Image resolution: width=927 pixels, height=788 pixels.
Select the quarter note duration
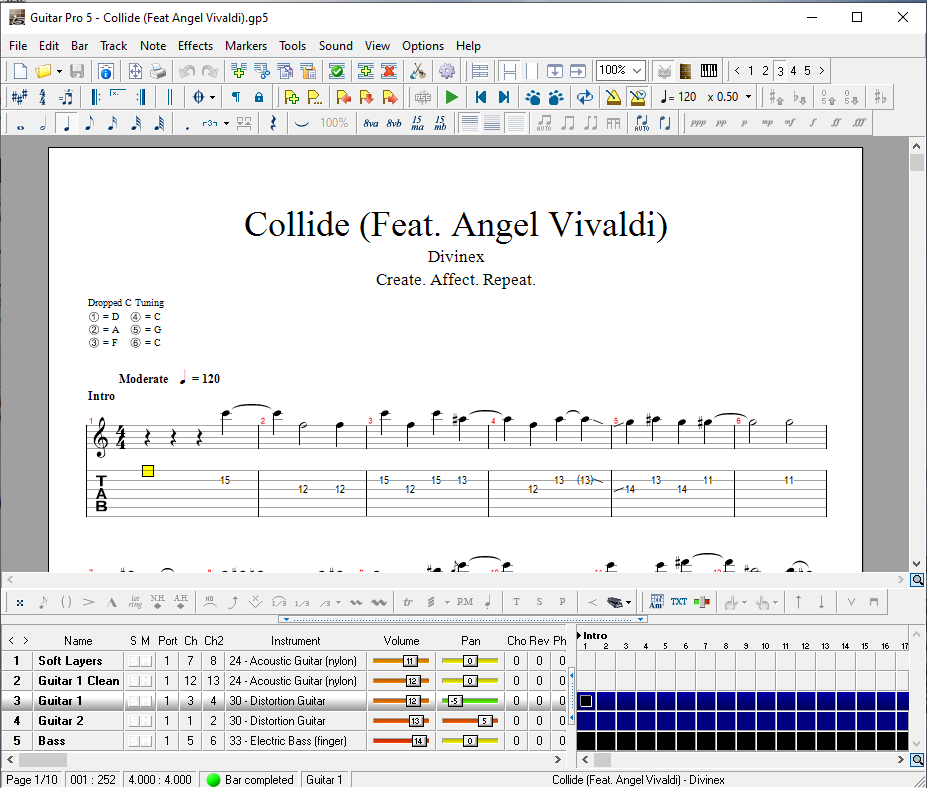coord(65,122)
